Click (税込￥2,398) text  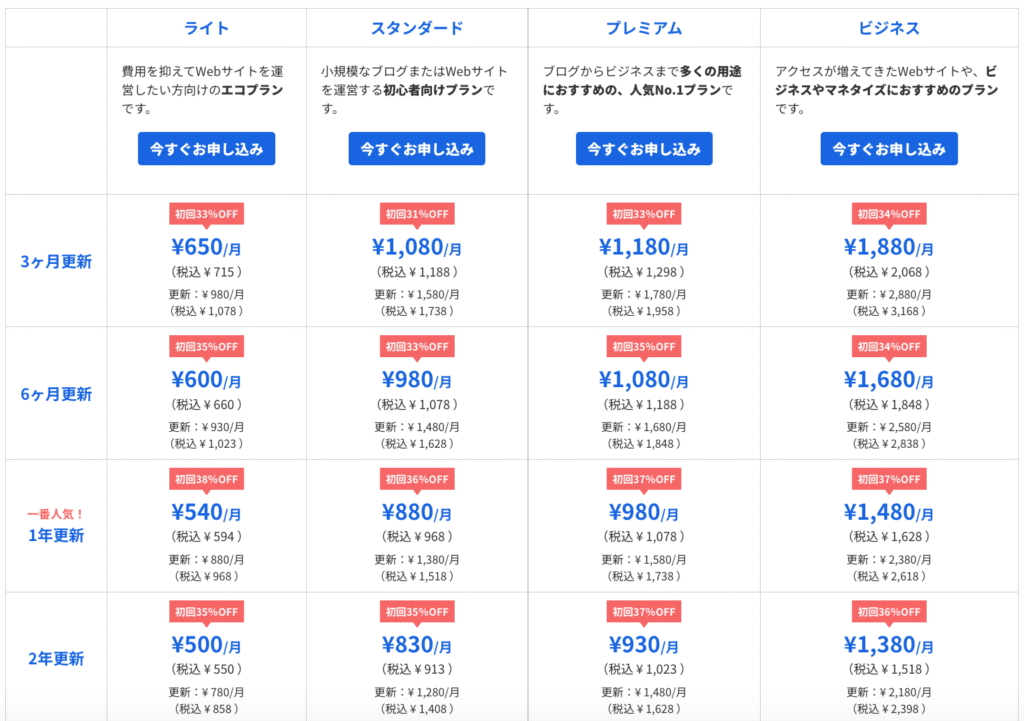[889, 709]
